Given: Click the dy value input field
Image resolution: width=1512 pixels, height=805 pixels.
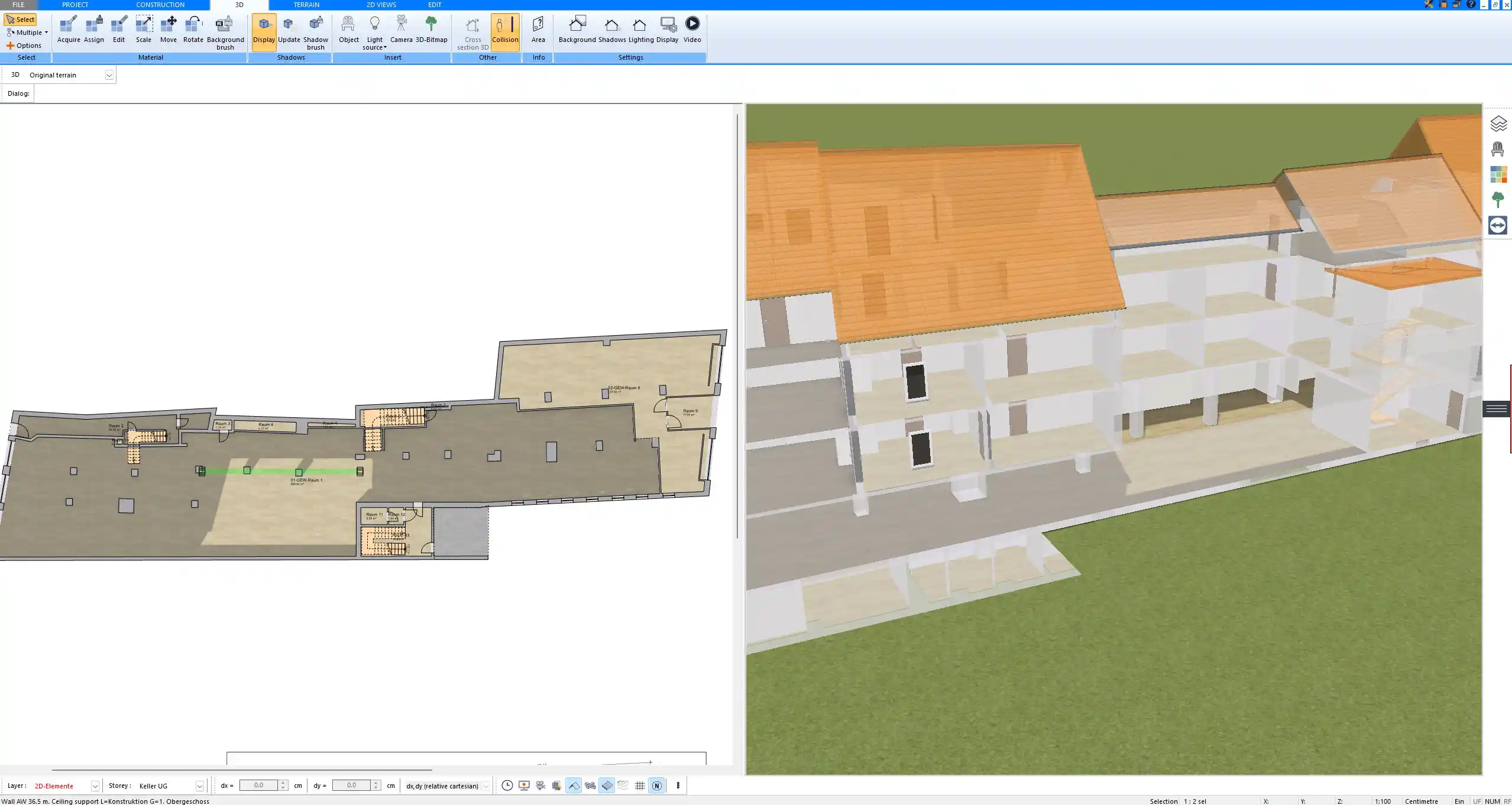Looking at the screenshot, I should tap(351, 785).
